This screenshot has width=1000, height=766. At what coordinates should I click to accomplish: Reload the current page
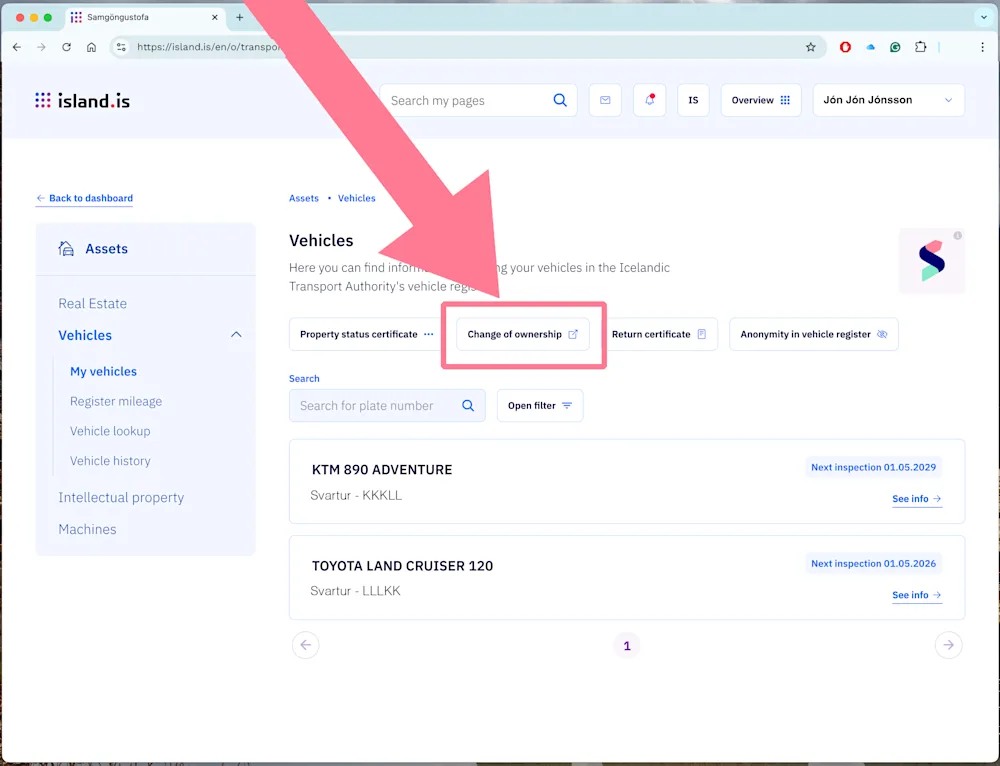coord(66,47)
